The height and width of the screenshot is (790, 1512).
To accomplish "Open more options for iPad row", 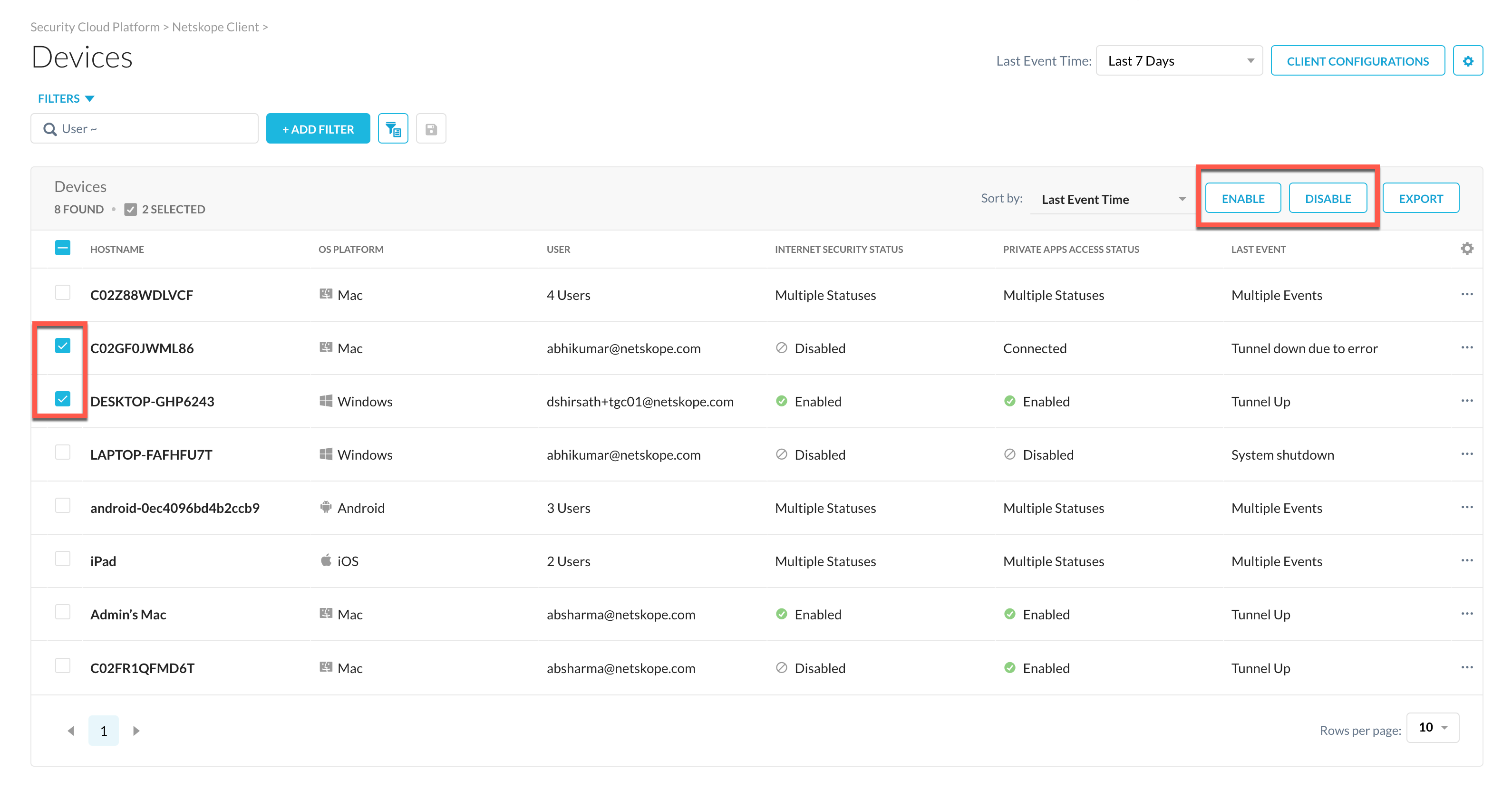I will pos(1466,560).
